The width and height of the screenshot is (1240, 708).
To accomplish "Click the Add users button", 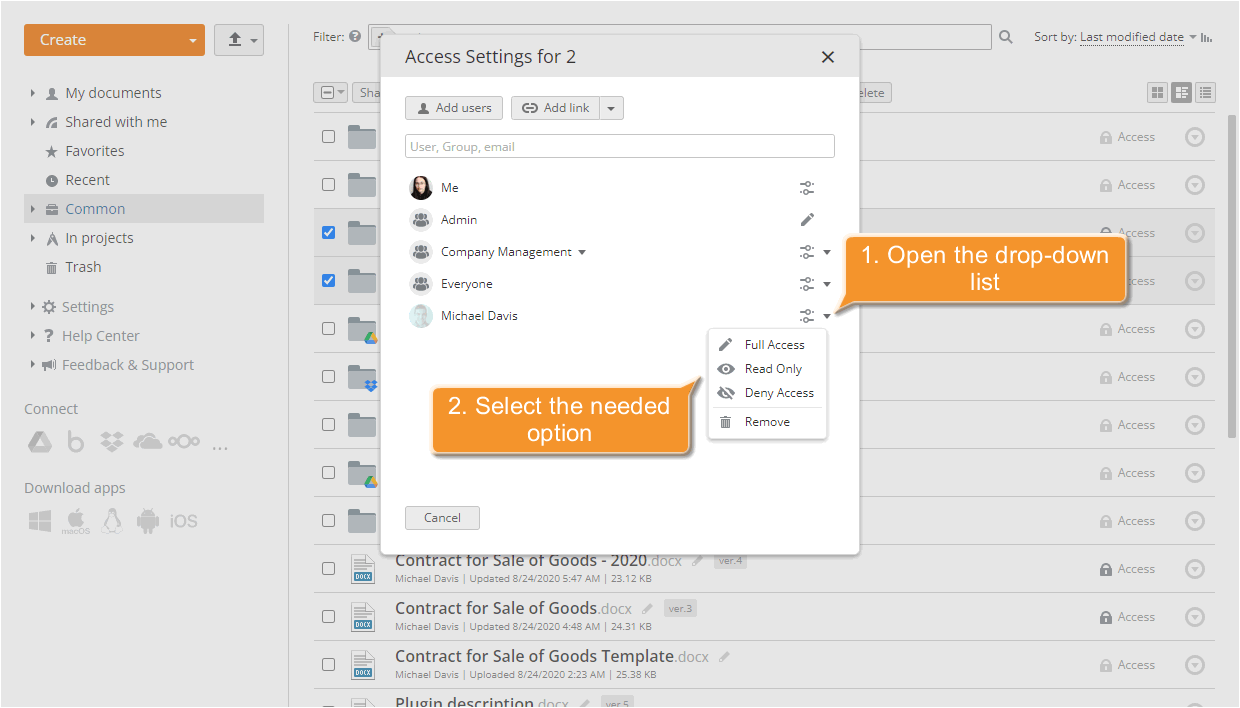I will pos(453,108).
